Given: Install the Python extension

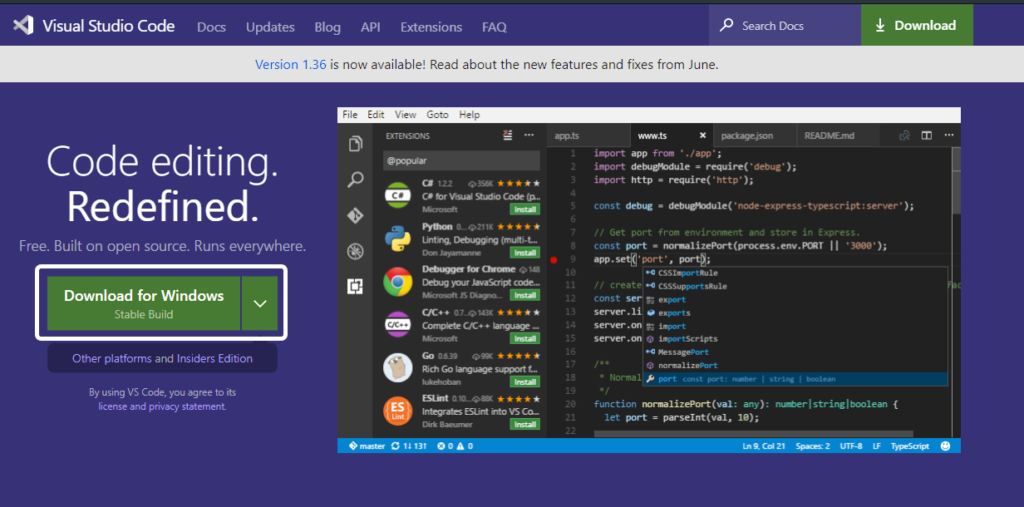Looking at the screenshot, I should 524,252.
